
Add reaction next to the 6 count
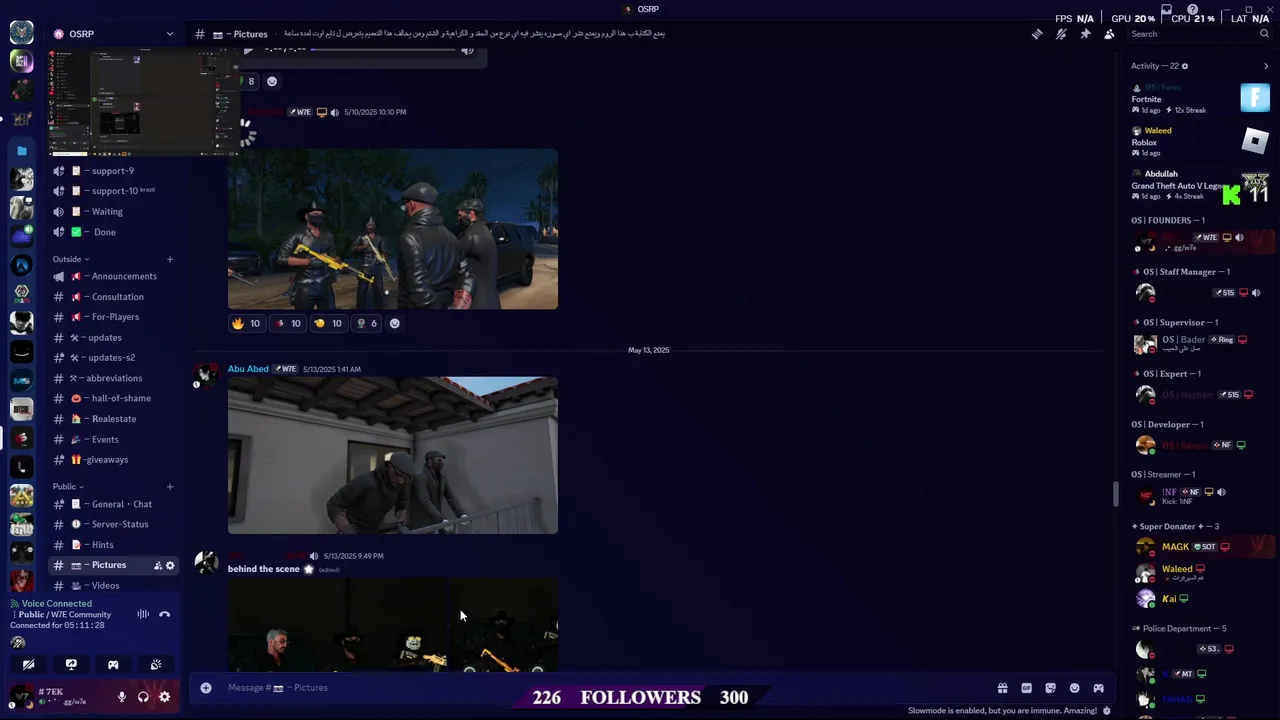(x=394, y=323)
